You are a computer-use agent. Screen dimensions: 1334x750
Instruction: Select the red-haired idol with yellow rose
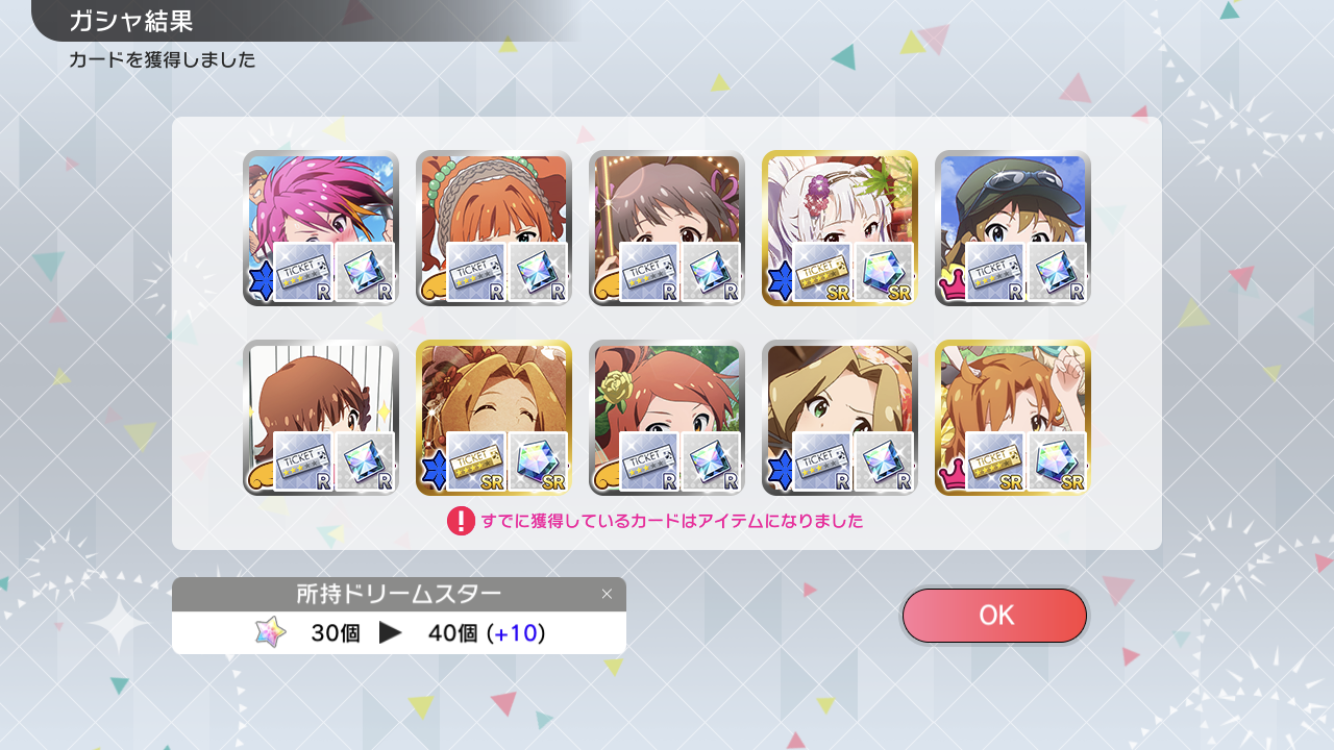coord(667,418)
